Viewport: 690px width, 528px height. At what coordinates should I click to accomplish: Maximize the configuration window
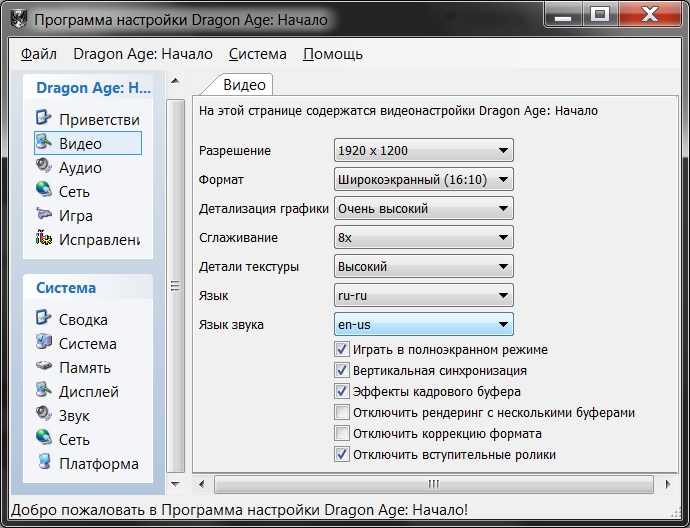[600, 16]
